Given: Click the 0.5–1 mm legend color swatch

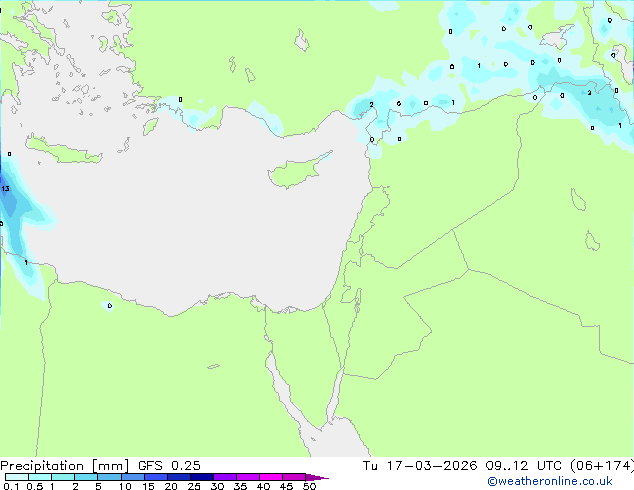Looking at the screenshot, I should (40, 477).
